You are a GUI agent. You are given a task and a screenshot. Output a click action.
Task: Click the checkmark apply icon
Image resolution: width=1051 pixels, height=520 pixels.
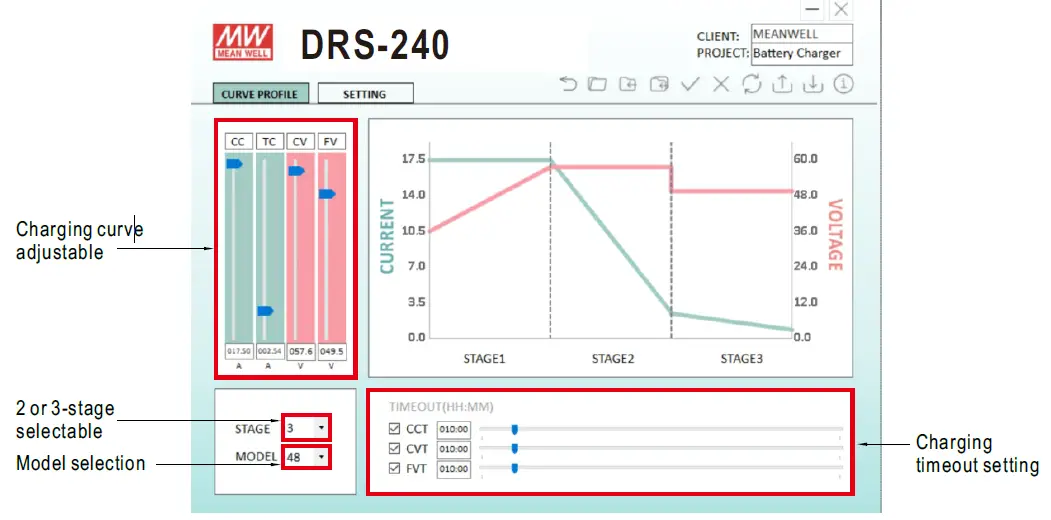point(690,84)
